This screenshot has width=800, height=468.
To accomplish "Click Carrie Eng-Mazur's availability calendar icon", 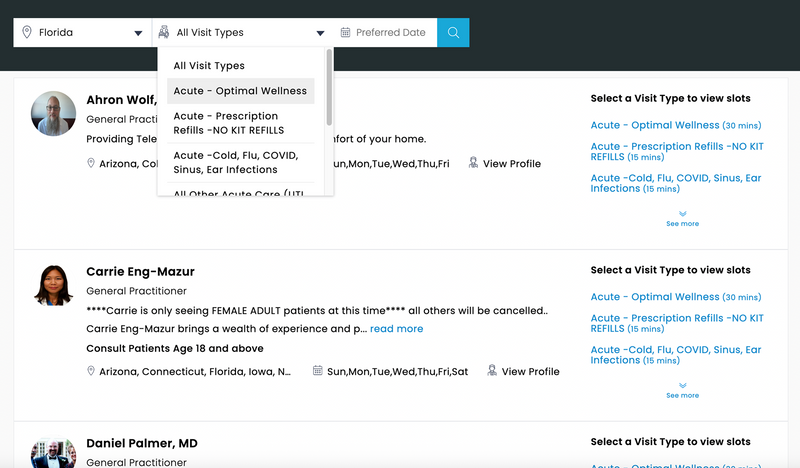I will [317, 371].
